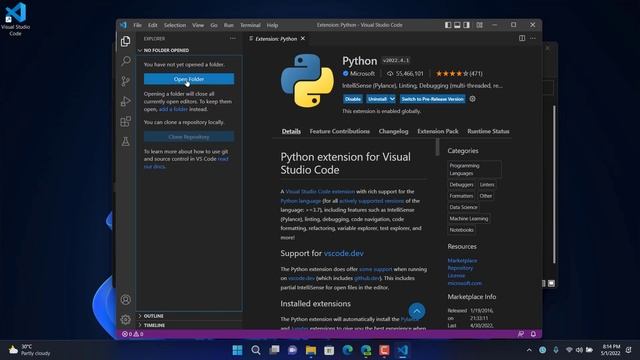This screenshot has width=640, height=360.
Task: Click the details page vertical scrollbar
Action: click(x=437, y=147)
